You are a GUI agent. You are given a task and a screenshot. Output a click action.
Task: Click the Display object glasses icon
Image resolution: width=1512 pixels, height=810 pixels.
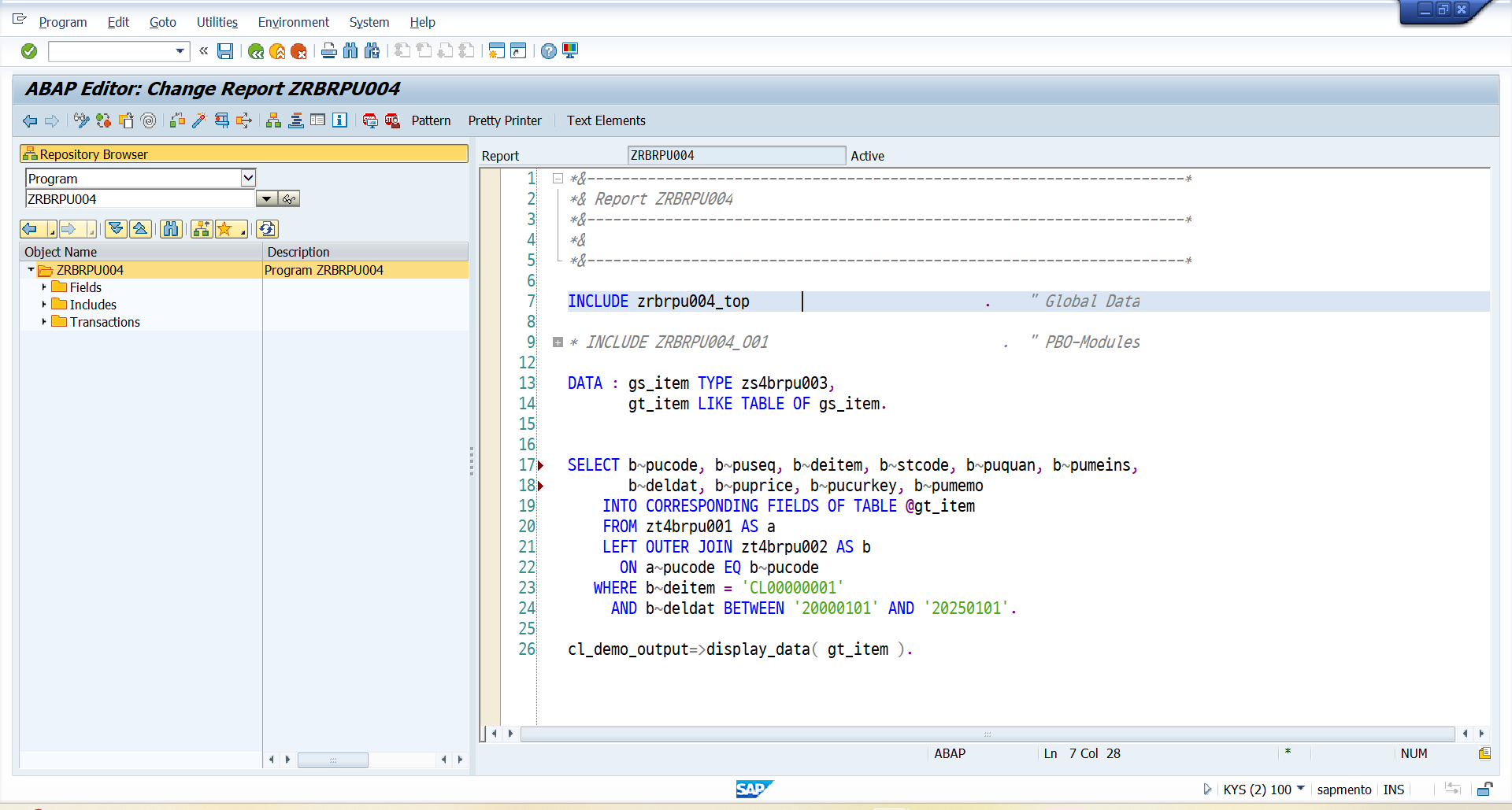tap(290, 199)
